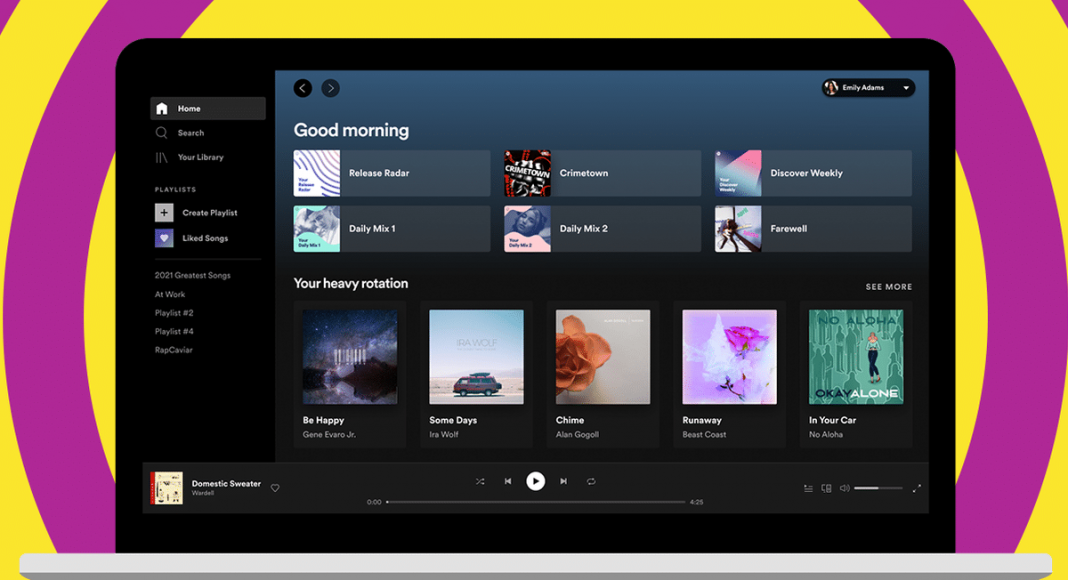
Task: Open Playlist #2 in sidebar
Action: tap(174, 313)
